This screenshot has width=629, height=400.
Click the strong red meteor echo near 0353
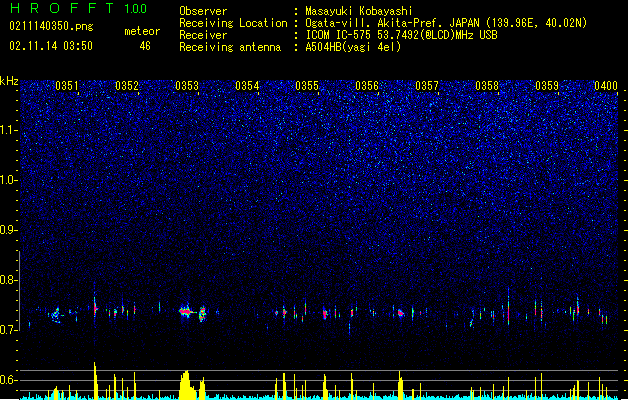coord(186,311)
